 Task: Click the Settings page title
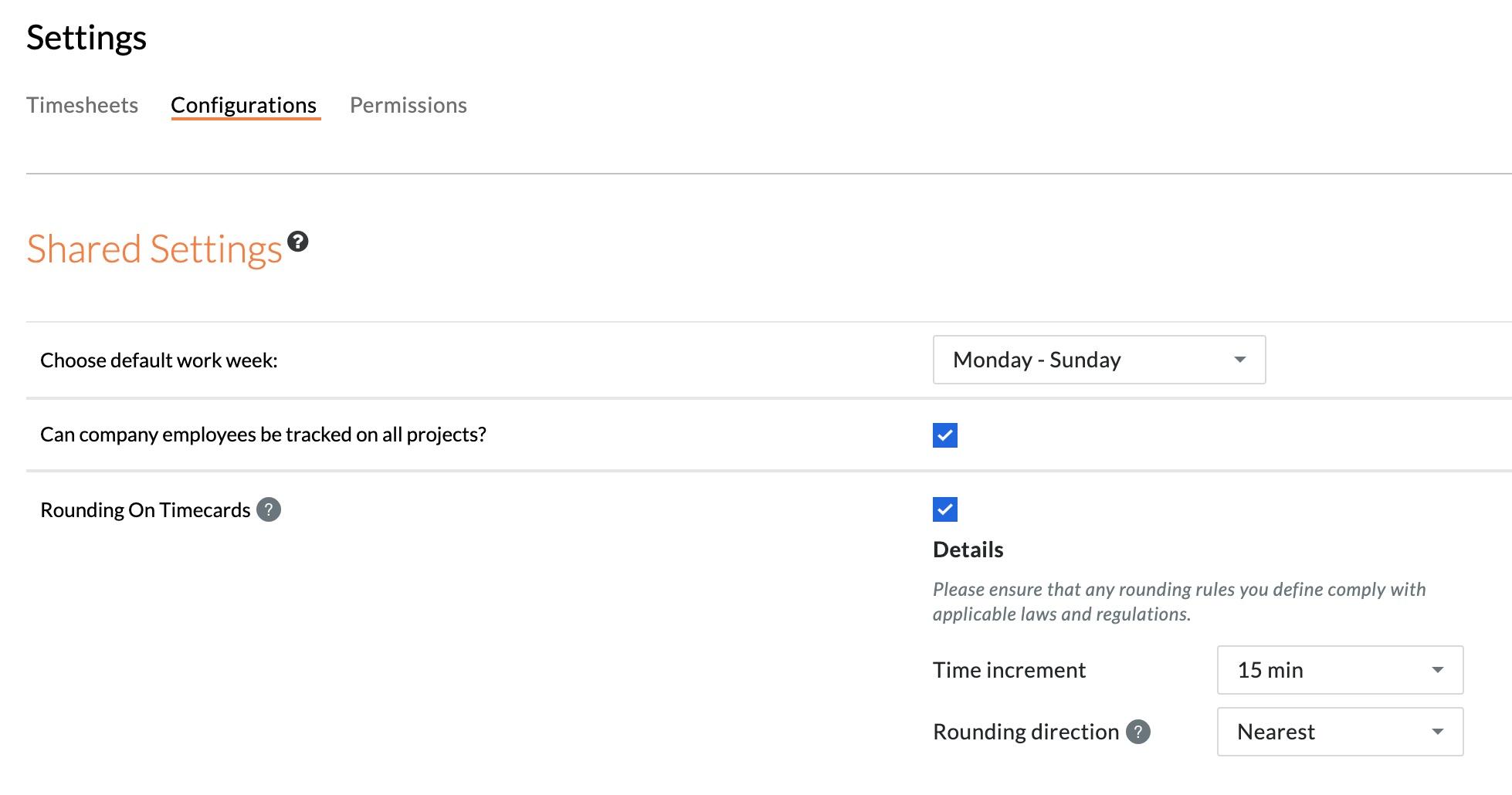point(86,39)
